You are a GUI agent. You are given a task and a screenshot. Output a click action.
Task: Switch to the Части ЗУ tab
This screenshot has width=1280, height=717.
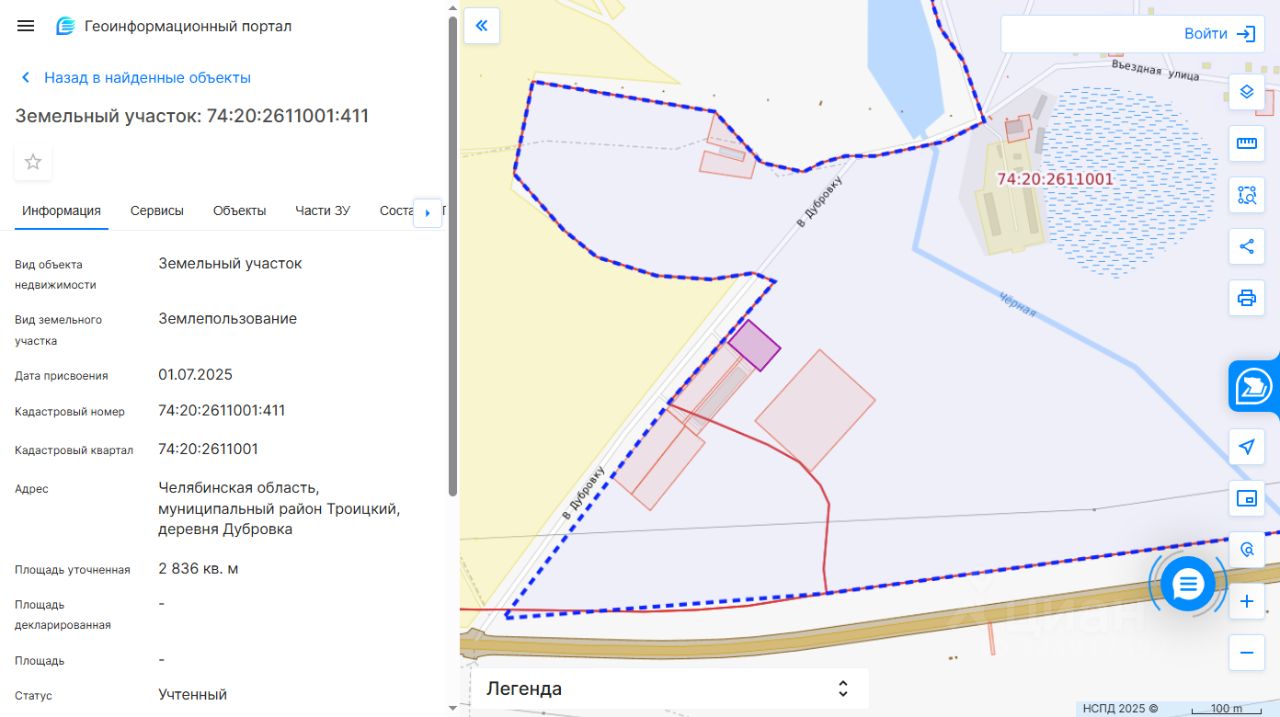[323, 210]
